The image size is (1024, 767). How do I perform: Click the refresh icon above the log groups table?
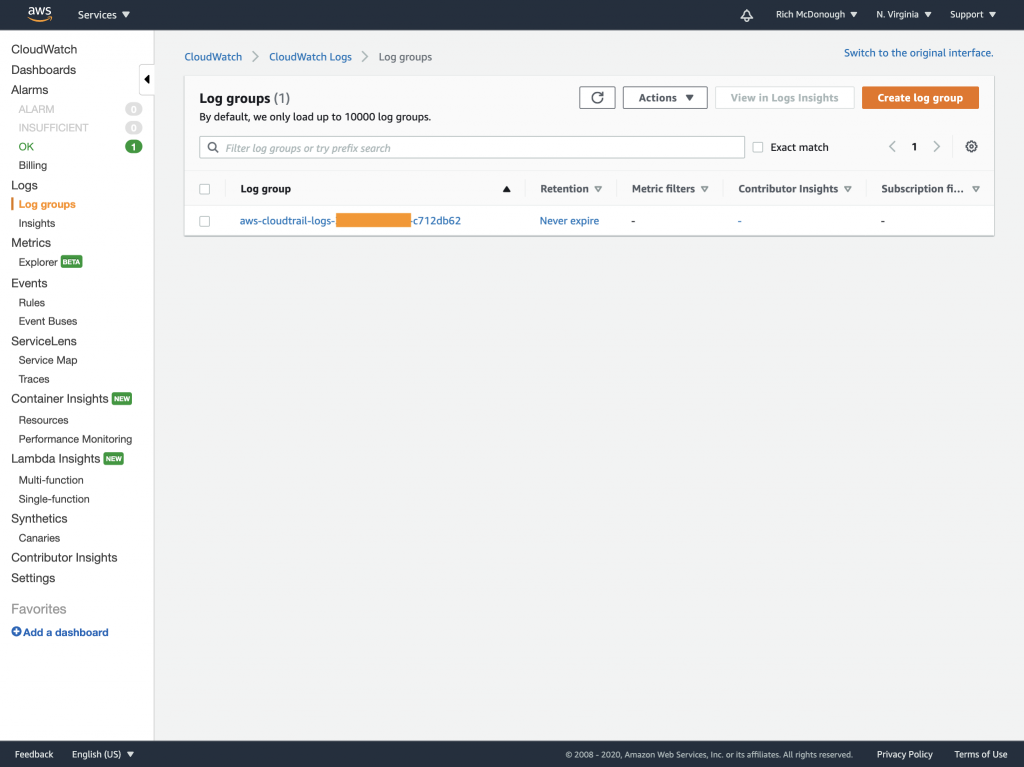(597, 97)
